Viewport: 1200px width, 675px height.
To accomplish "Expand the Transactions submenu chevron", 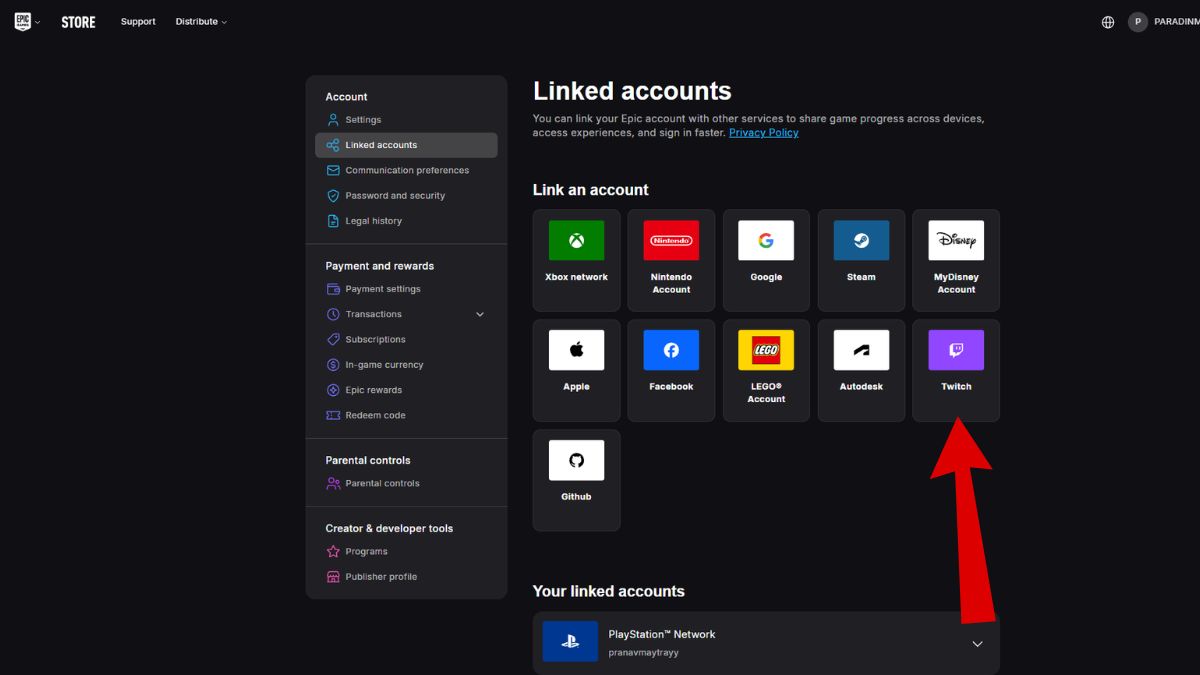I will tap(480, 314).
